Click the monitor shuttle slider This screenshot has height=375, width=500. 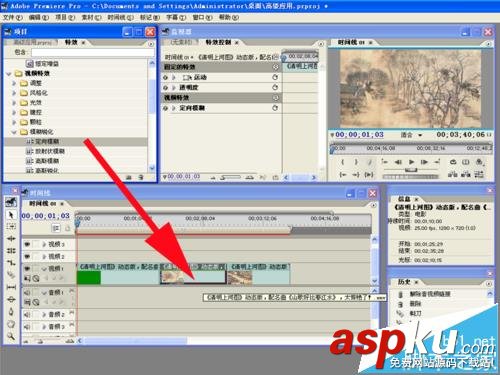411,170
